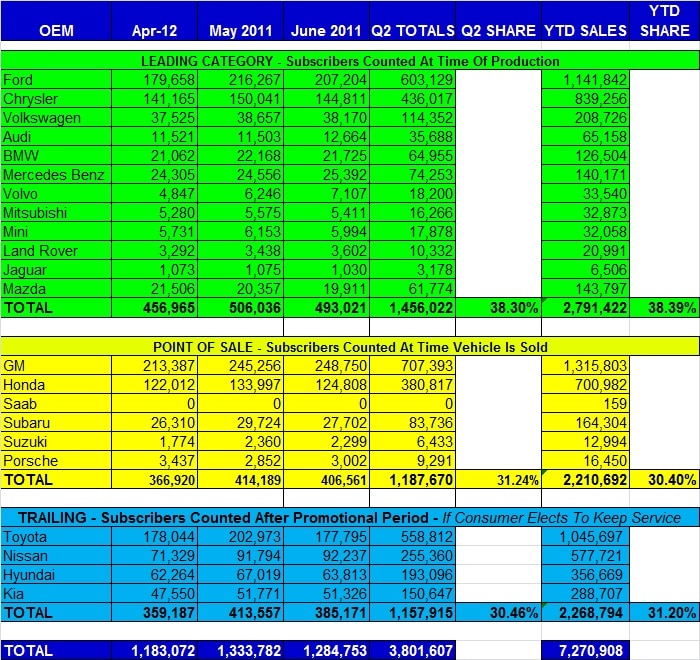Select grand total Q2 value 3,801,607
The width and height of the screenshot is (700, 660).
421,651
